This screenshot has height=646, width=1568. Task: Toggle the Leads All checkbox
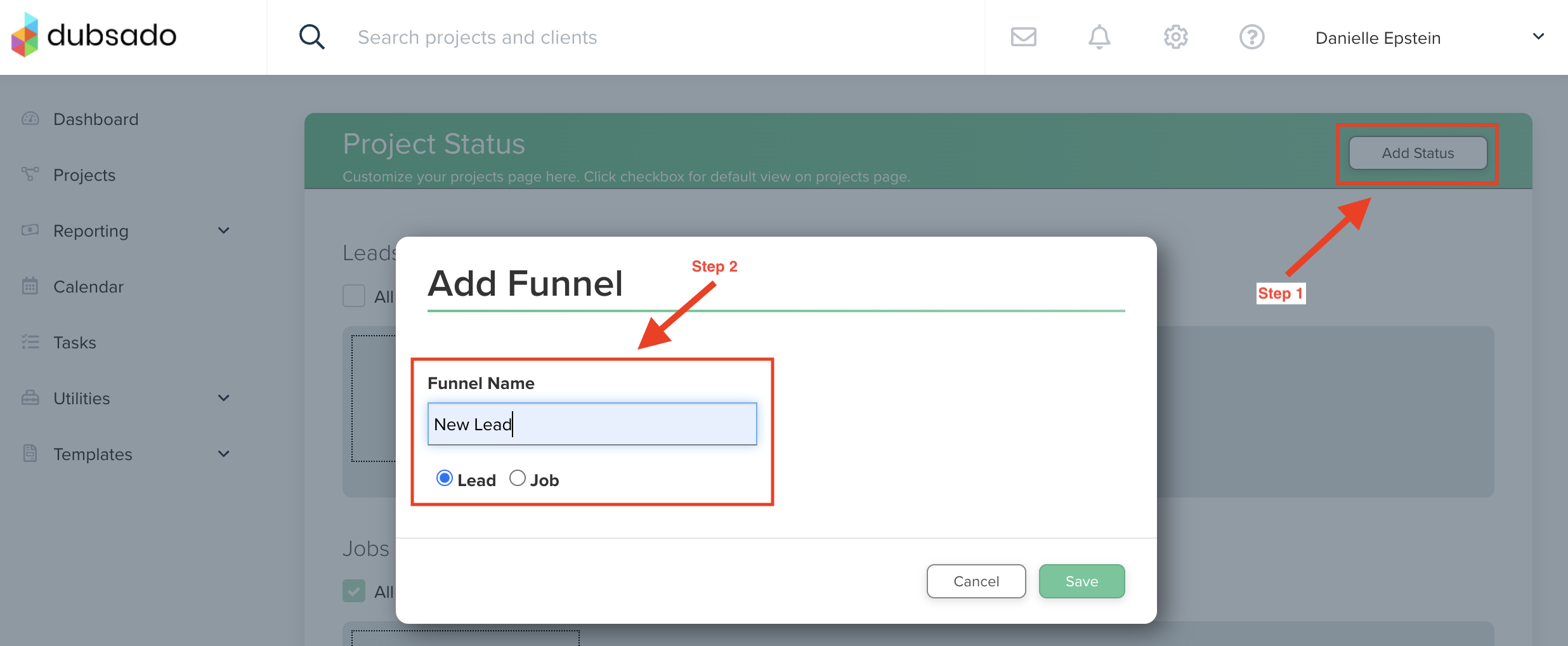354,296
